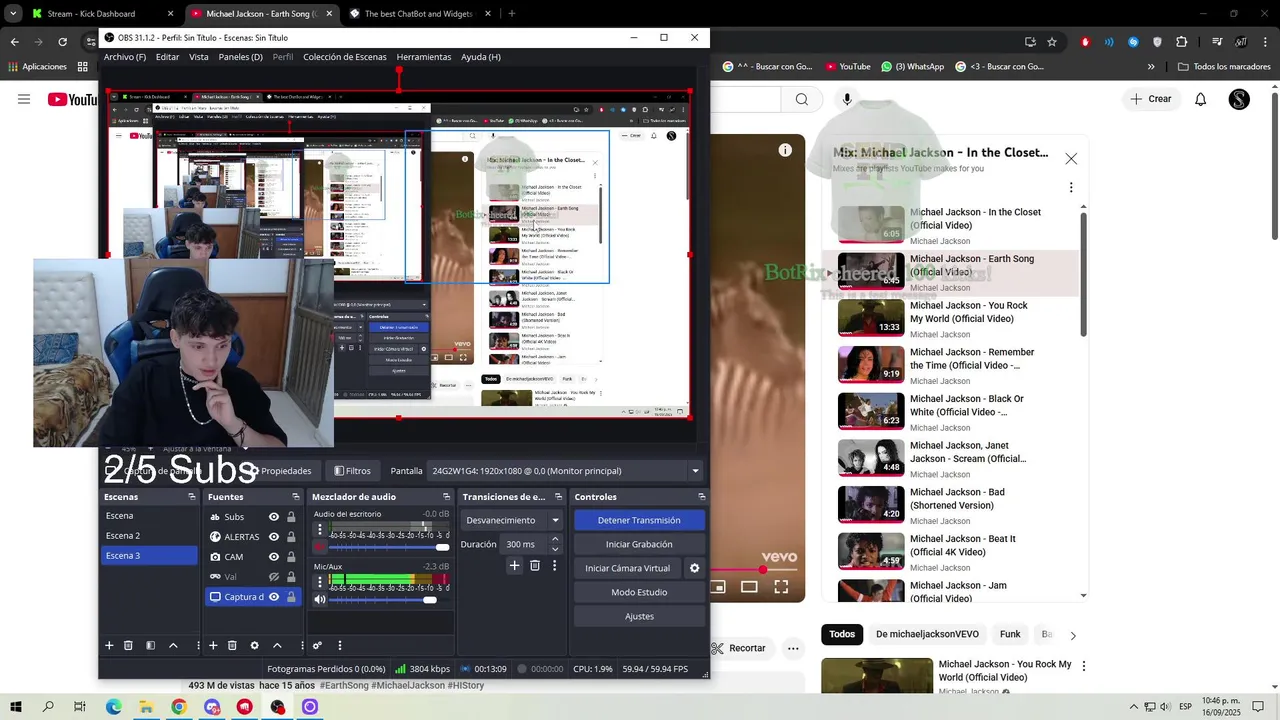Increase transition duration with up arrow
The width and height of the screenshot is (1280, 720).
pyautogui.click(x=555, y=539)
